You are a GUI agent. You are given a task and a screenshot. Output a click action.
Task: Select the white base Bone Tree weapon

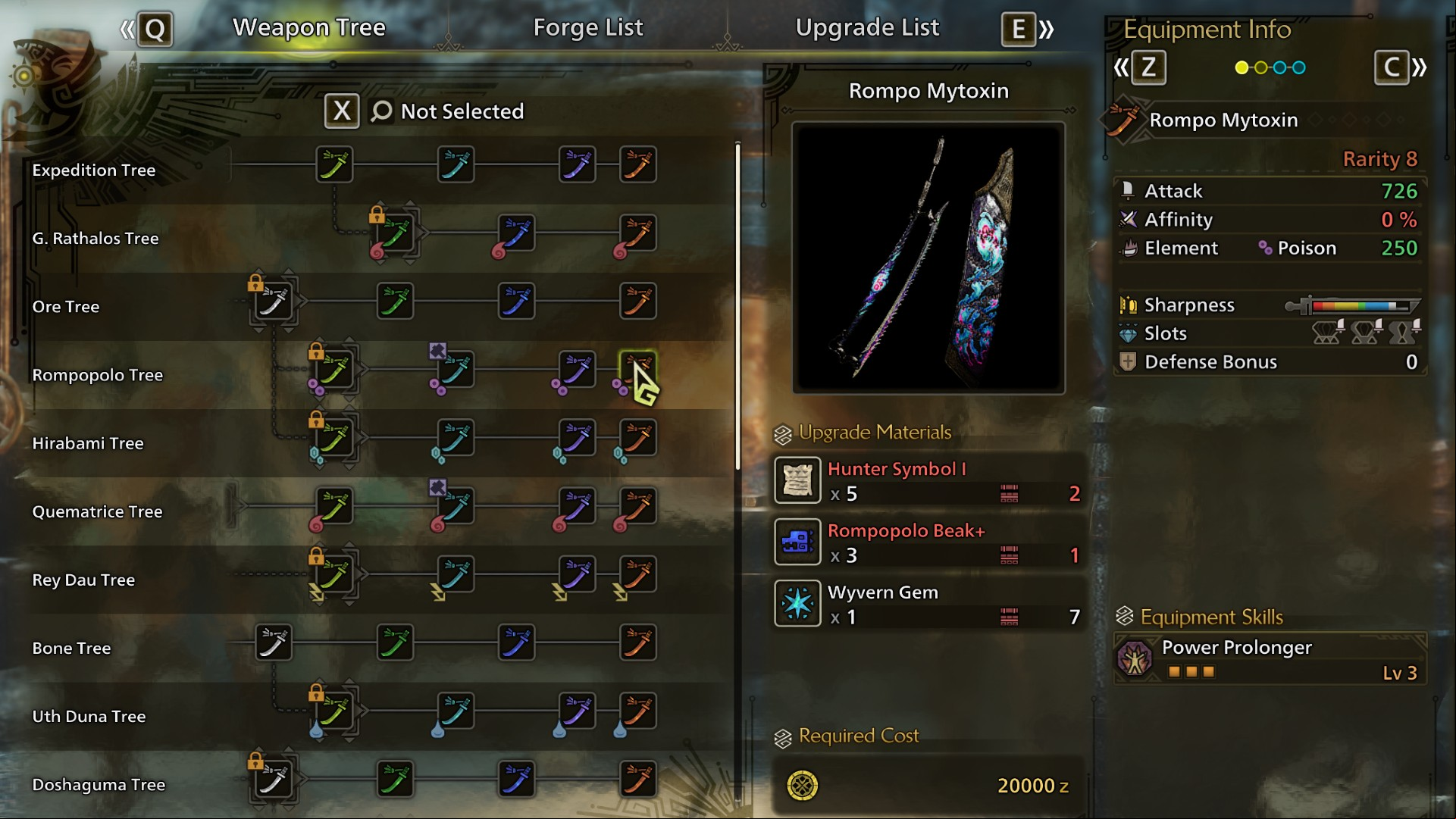274,642
